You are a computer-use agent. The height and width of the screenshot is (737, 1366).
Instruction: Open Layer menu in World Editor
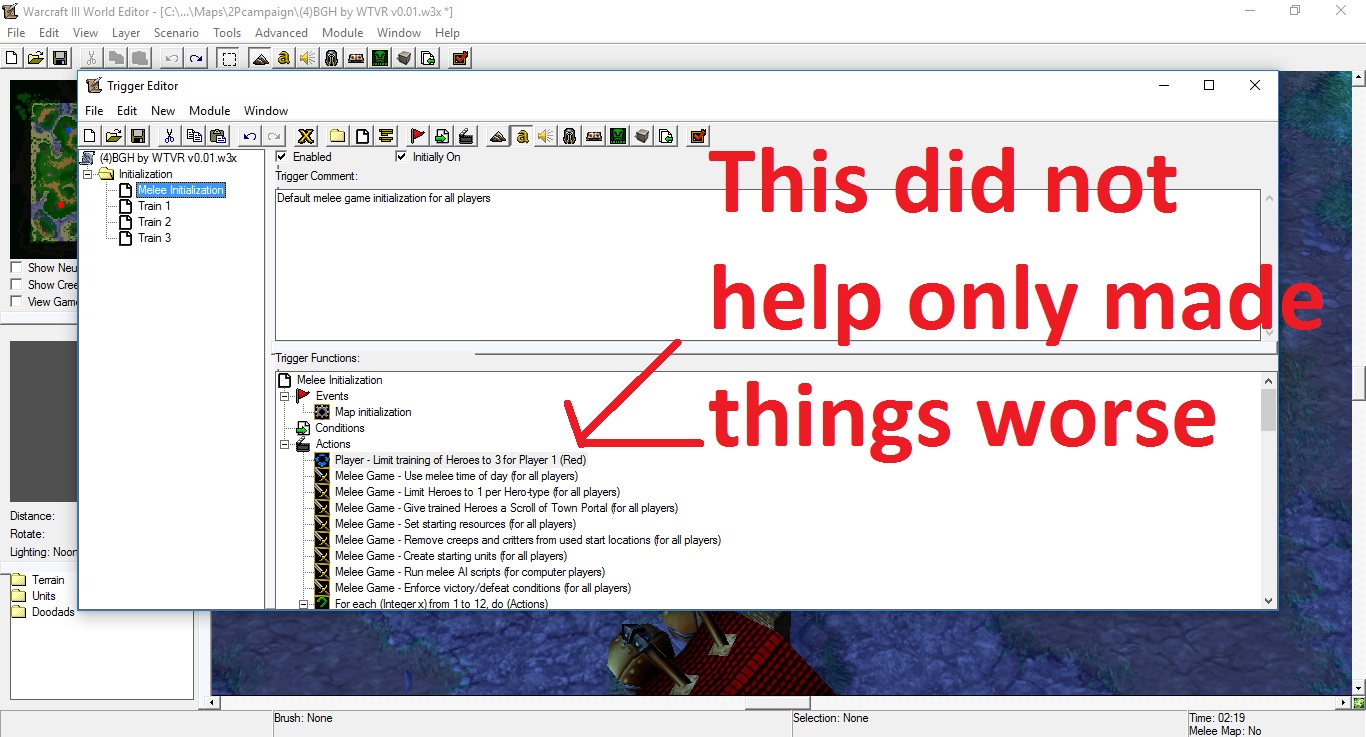126,33
